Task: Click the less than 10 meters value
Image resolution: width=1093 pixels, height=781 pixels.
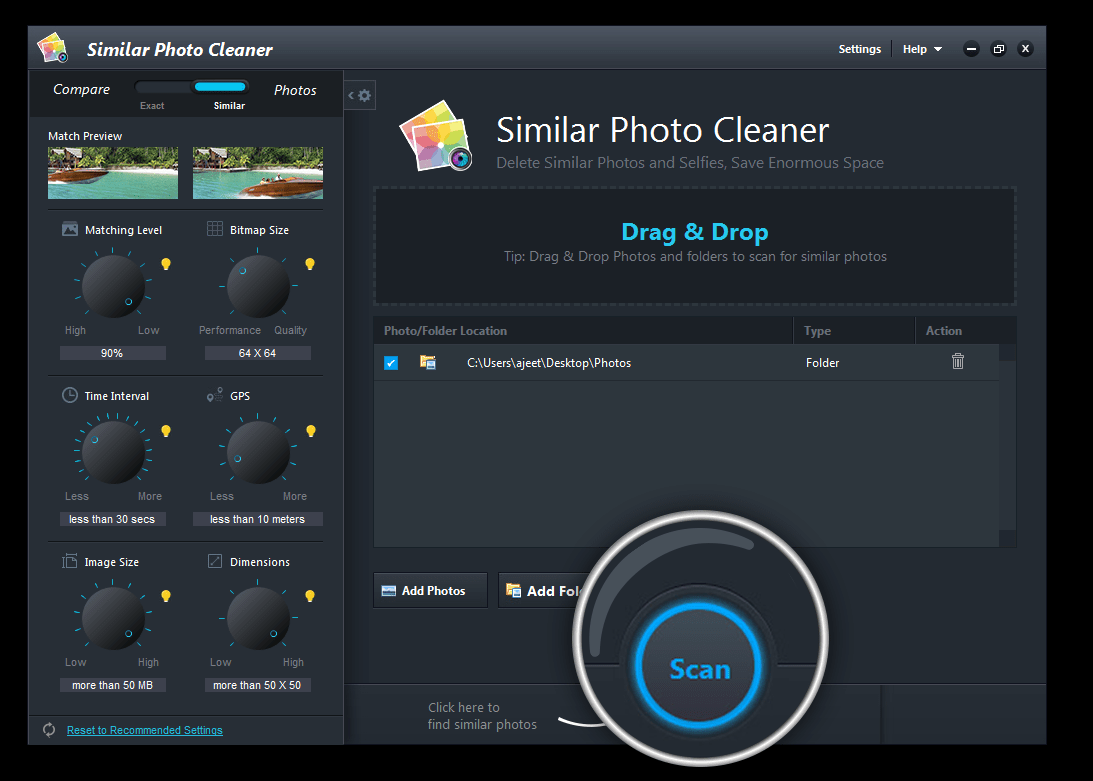Action: [x=257, y=519]
